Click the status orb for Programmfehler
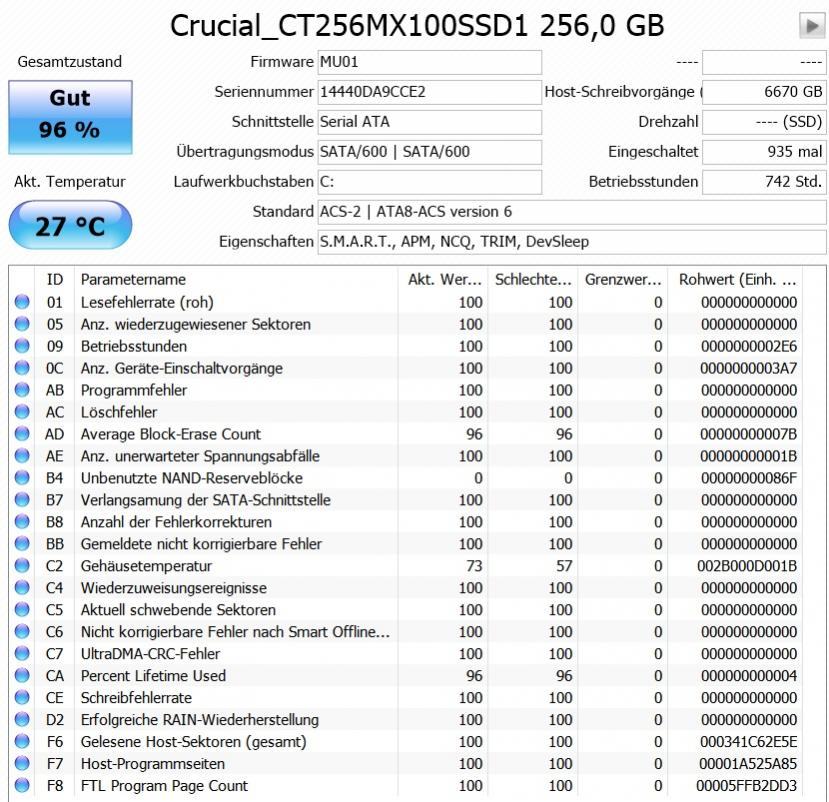Image resolution: width=829 pixels, height=802 pixels. [22, 390]
